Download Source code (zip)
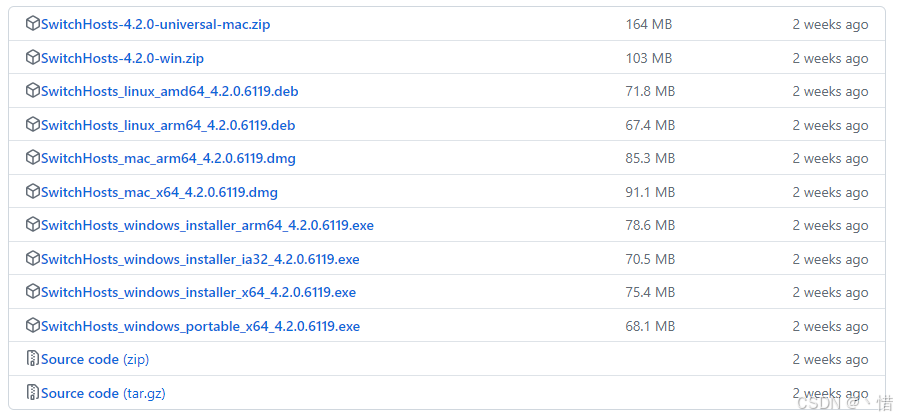This screenshot has height=418, width=897. (x=95, y=360)
